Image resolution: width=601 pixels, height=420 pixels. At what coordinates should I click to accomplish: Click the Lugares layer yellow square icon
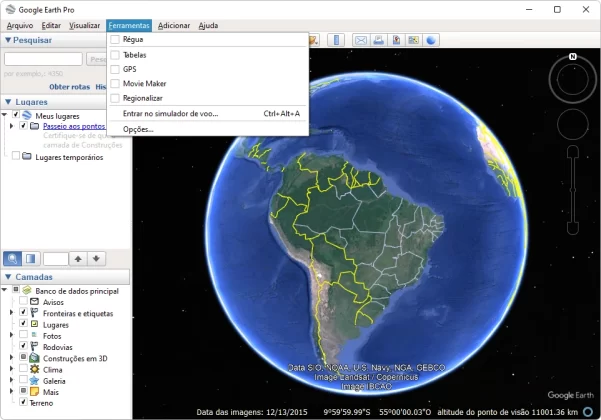tap(34, 324)
